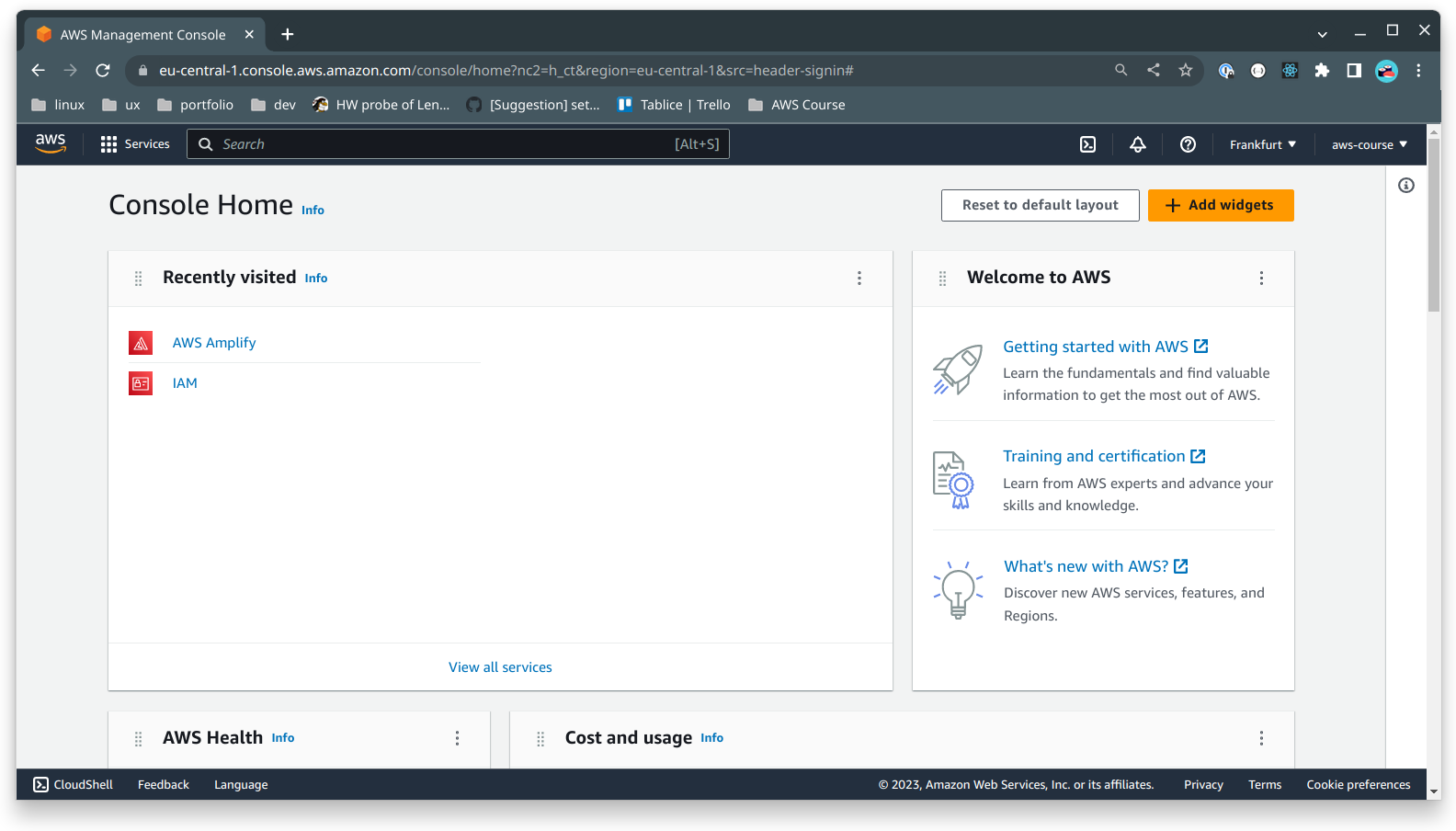The height and width of the screenshot is (831, 1456).
Task: Click the AWS Amplify service icon
Action: tap(141, 343)
